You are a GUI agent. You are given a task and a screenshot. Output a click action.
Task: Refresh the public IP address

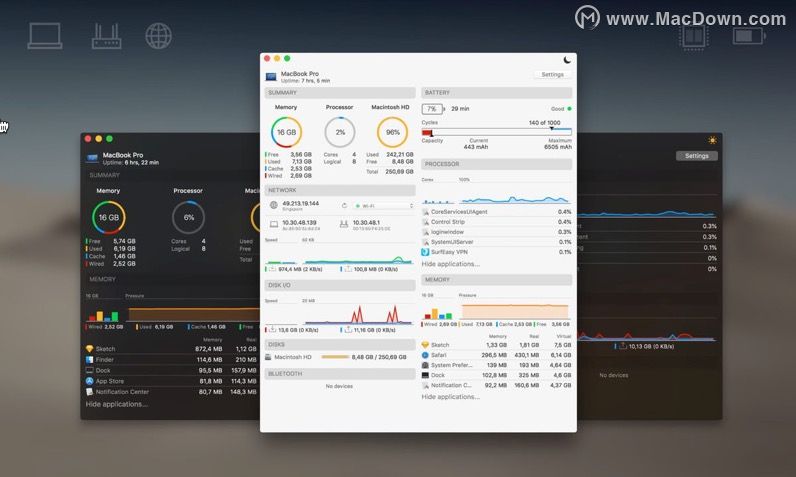344,206
